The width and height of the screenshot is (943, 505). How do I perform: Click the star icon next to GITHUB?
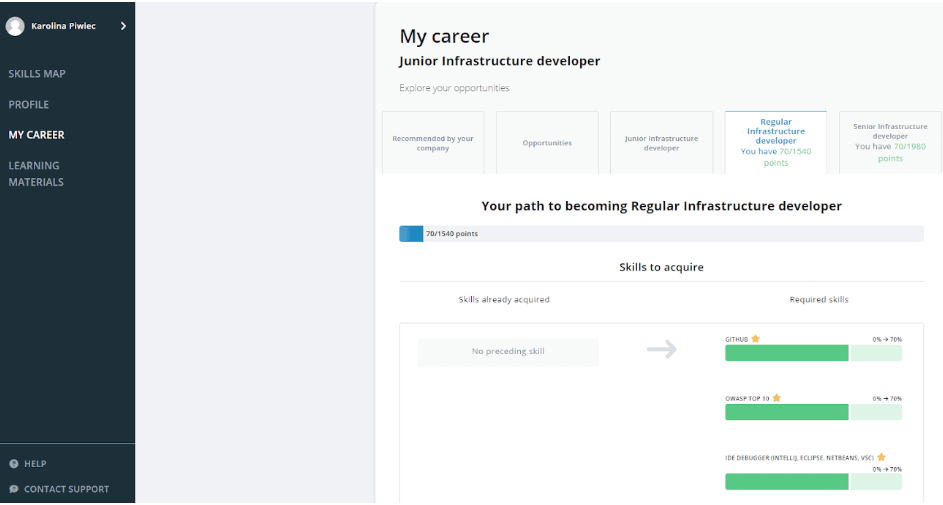click(756, 339)
